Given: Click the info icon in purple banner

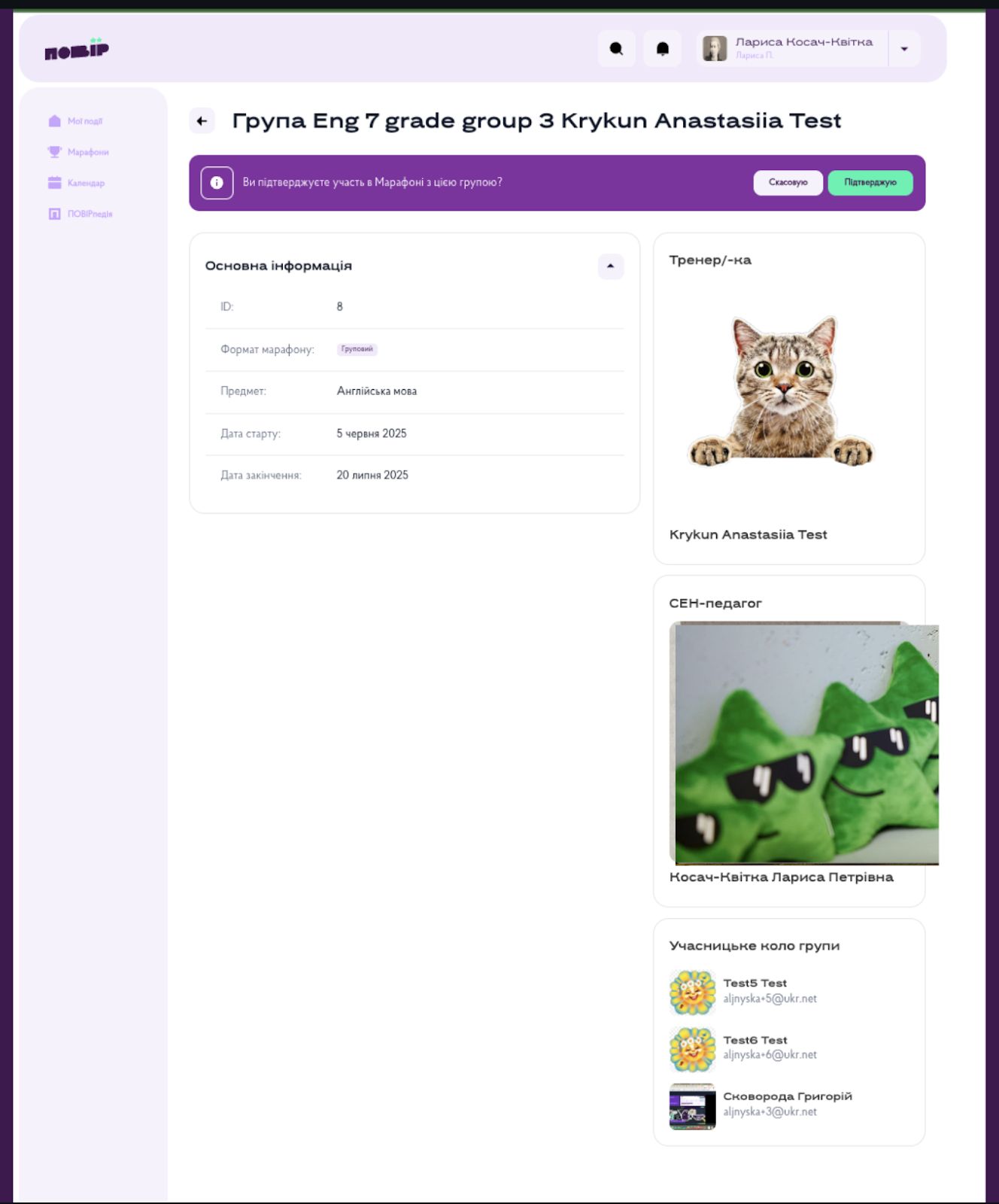Looking at the screenshot, I should [217, 183].
